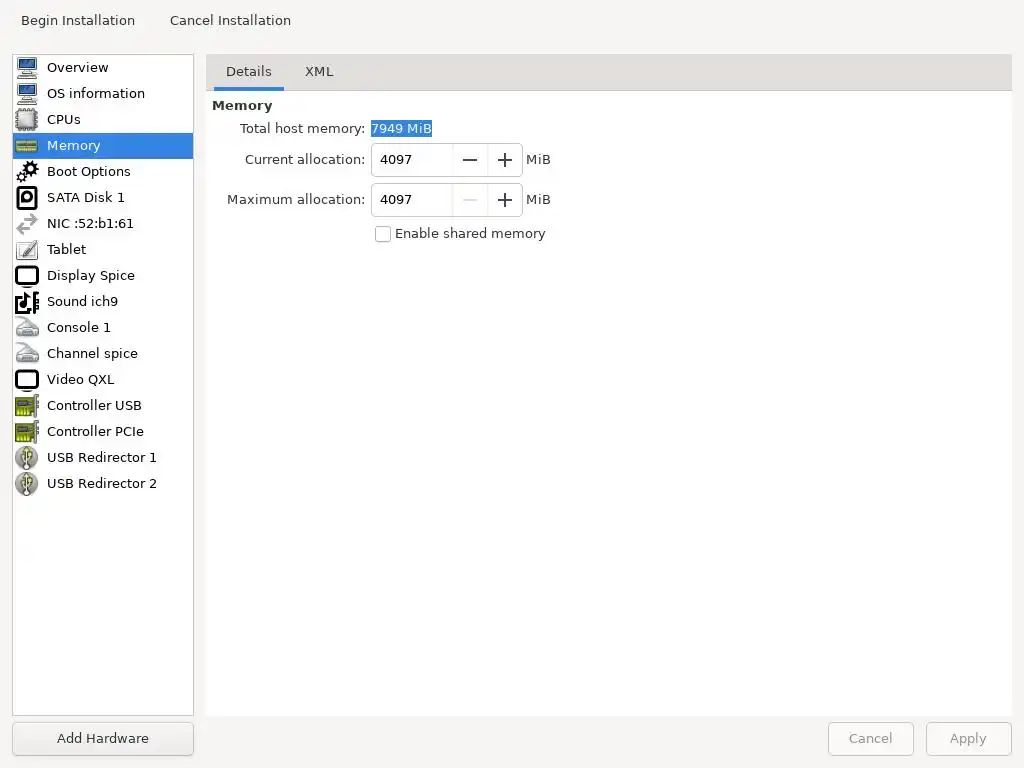Screen dimensions: 1024x768
Task: Click the Apply button
Action: [x=968, y=739]
